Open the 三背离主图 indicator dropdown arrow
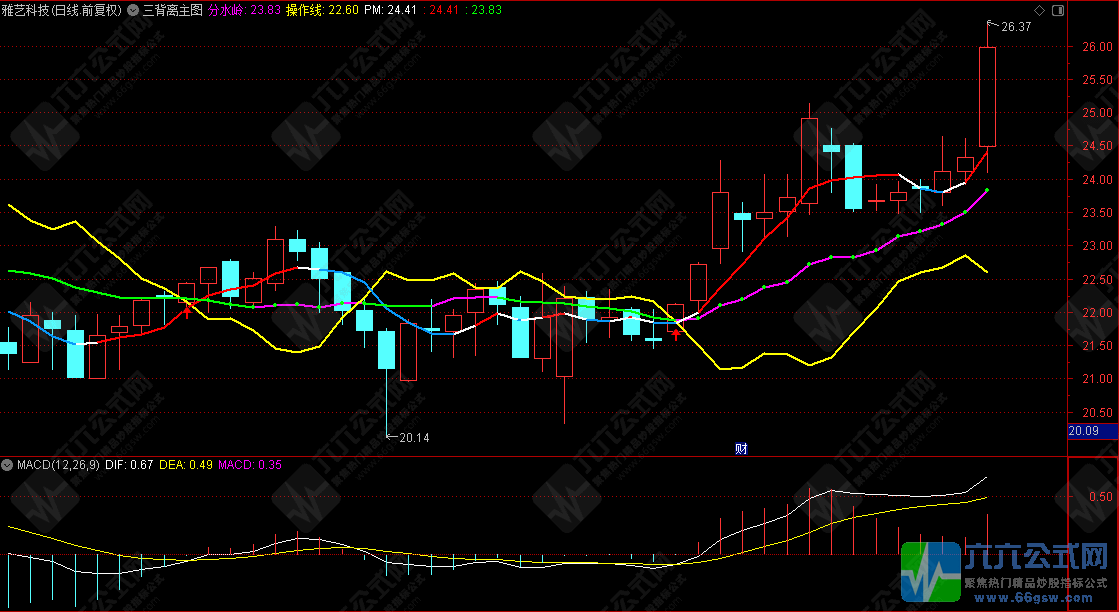 click(133, 11)
